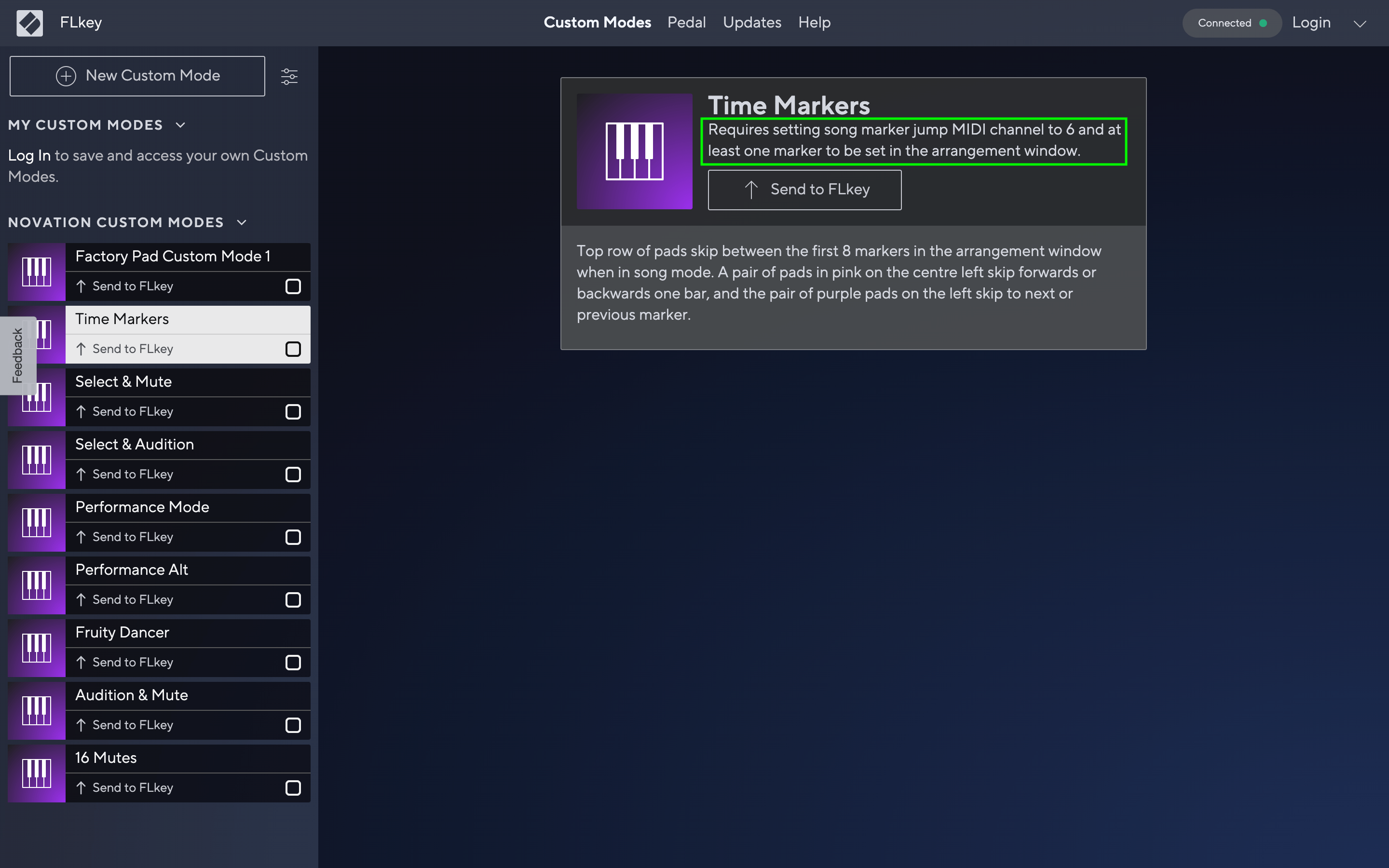1389x868 pixels.
Task: Click the large Send to FLkey button
Action: pyautogui.click(x=804, y=190)
